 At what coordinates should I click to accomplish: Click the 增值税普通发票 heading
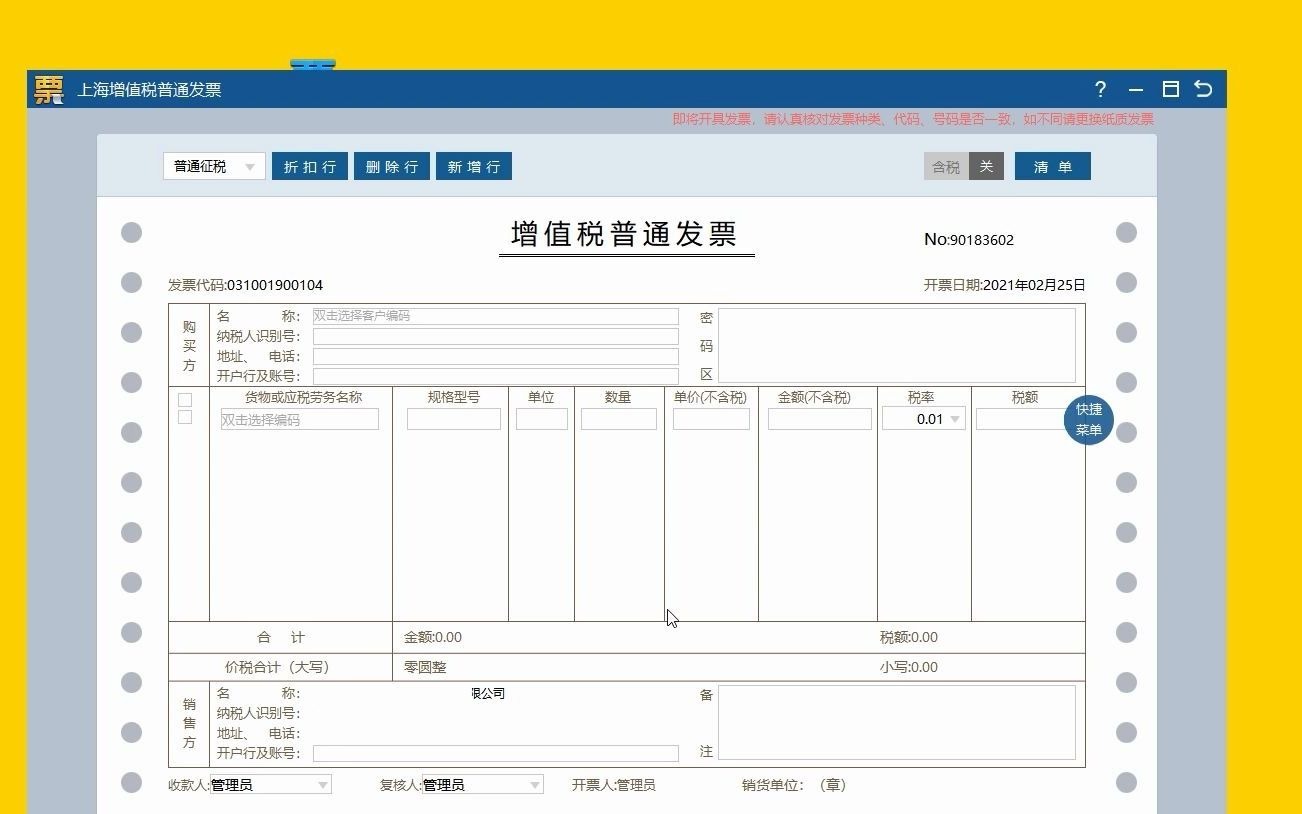pyautogui.click(x=625, y=234)
